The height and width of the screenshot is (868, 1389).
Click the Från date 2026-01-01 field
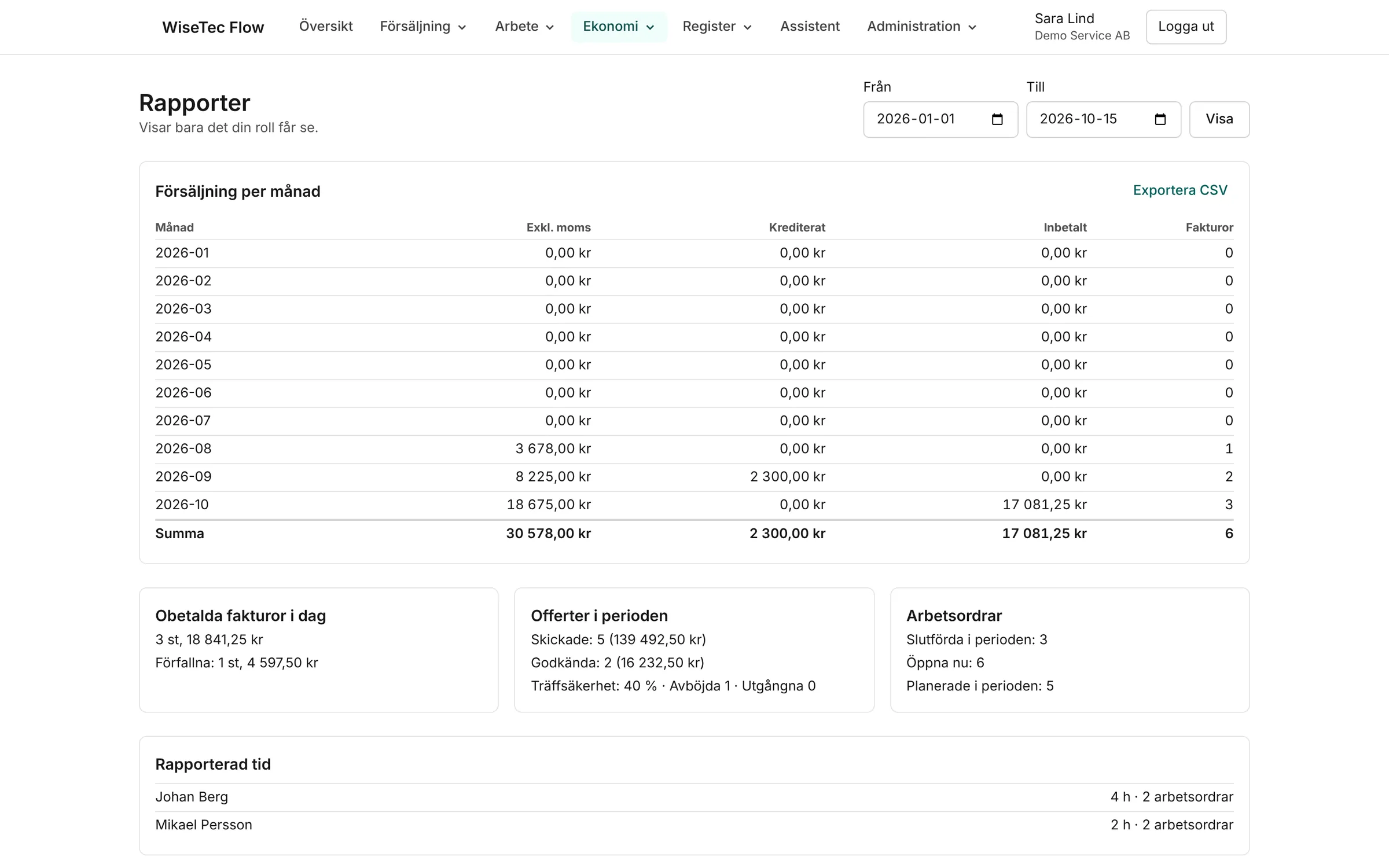[940, 119]
